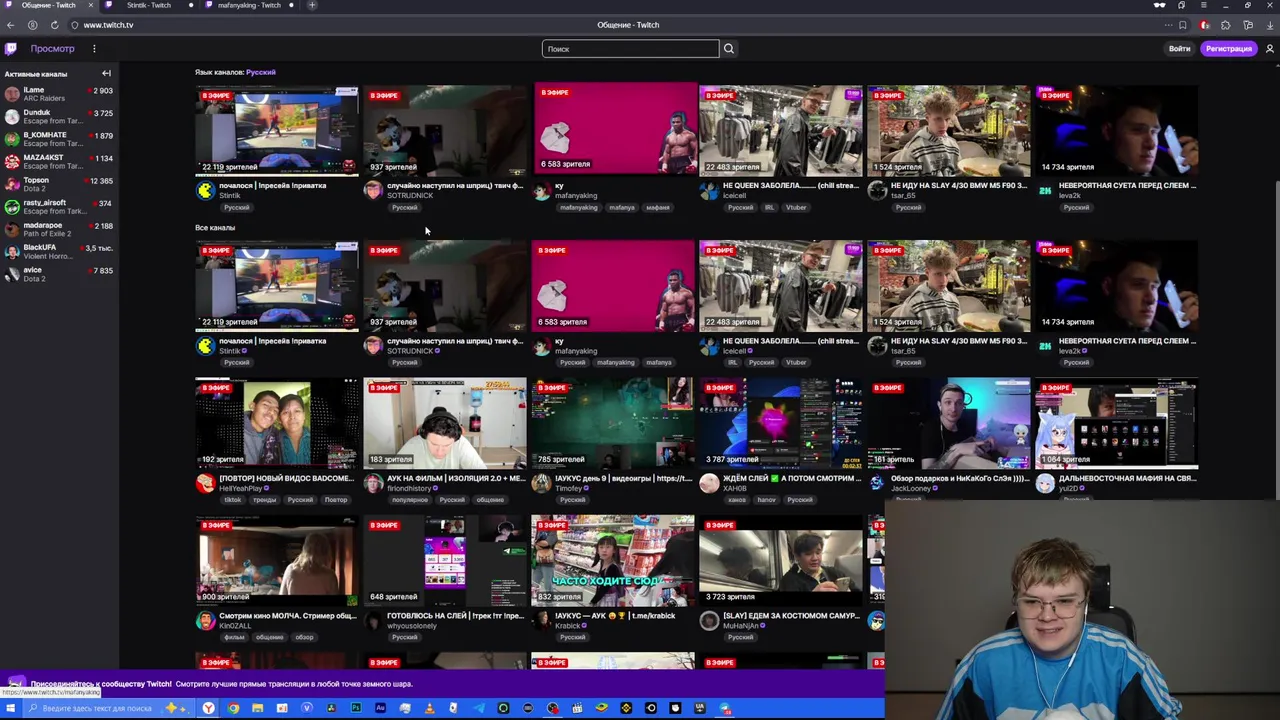Open Google Chrome from taskbar
The height and width of the screenshot is (720, 1280).
click(233, 708)
